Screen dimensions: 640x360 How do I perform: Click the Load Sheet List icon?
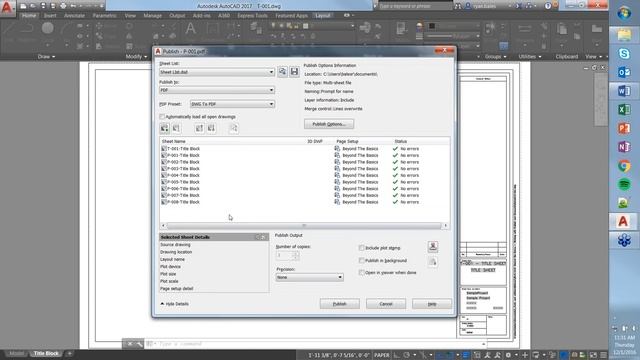[x=282, y=72]
